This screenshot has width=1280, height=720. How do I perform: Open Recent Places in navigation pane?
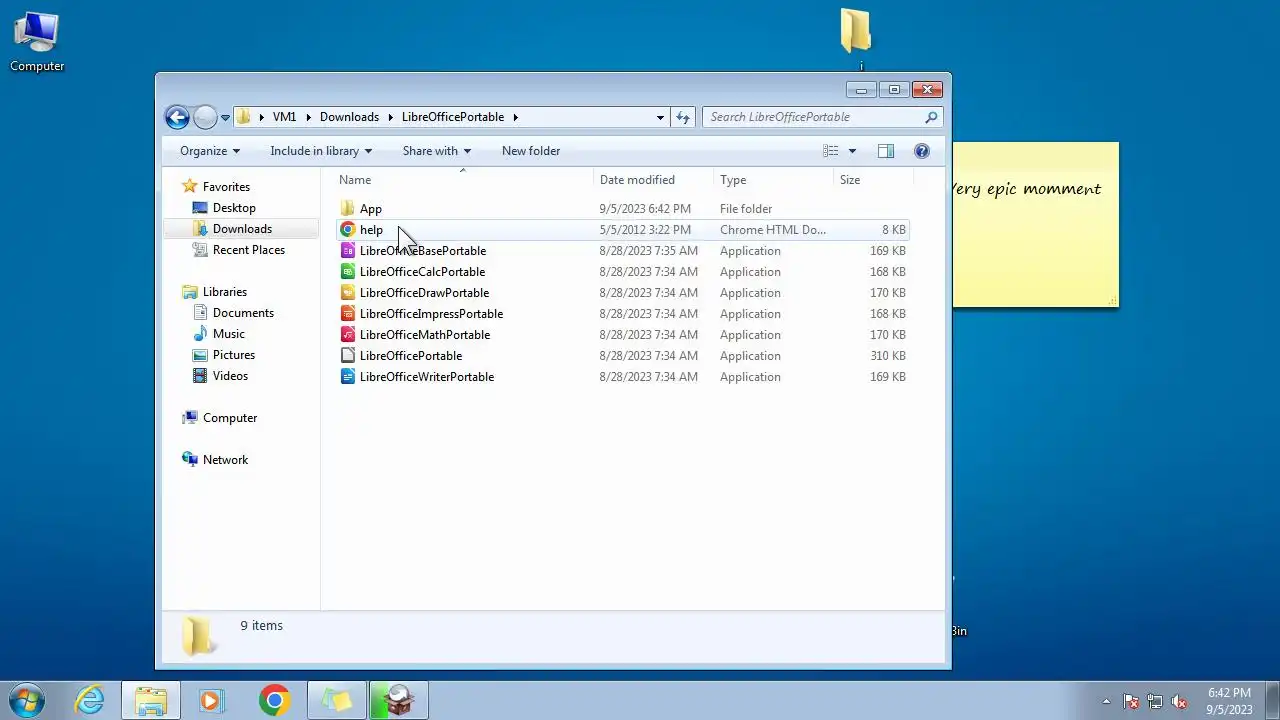coord(249,250)
